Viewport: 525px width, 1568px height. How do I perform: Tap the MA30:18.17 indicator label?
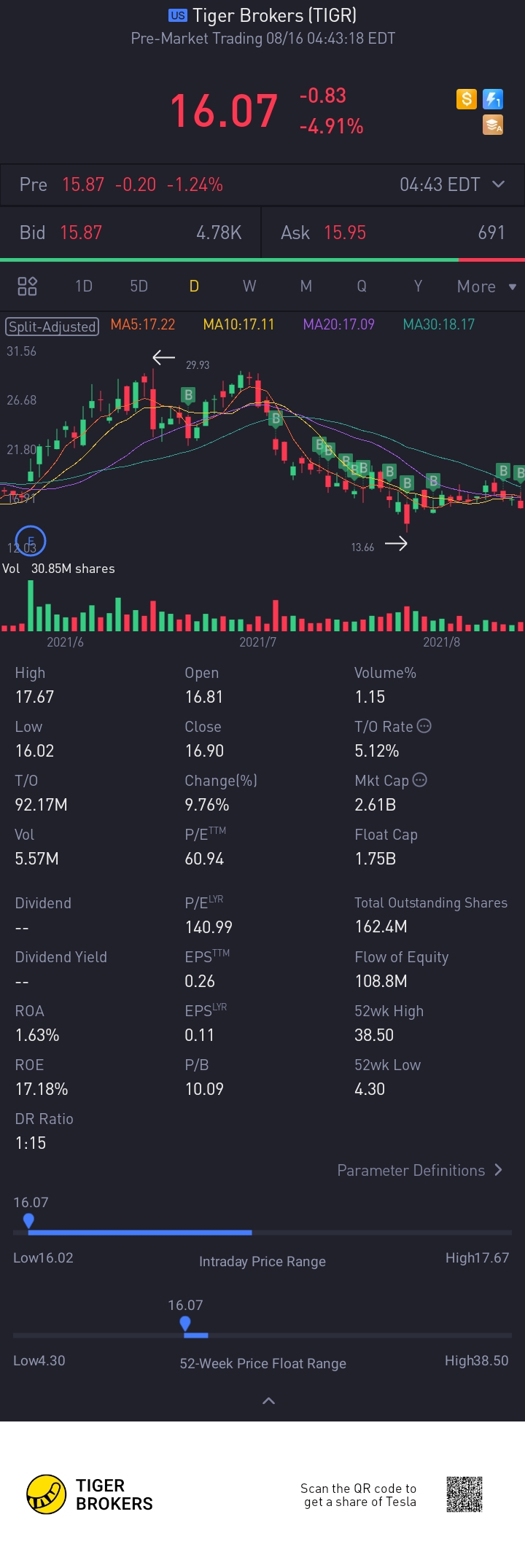439,324
